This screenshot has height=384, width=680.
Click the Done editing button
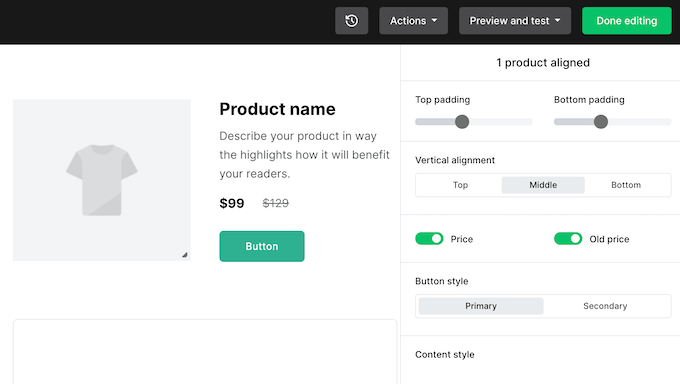[x=627, y=21]
